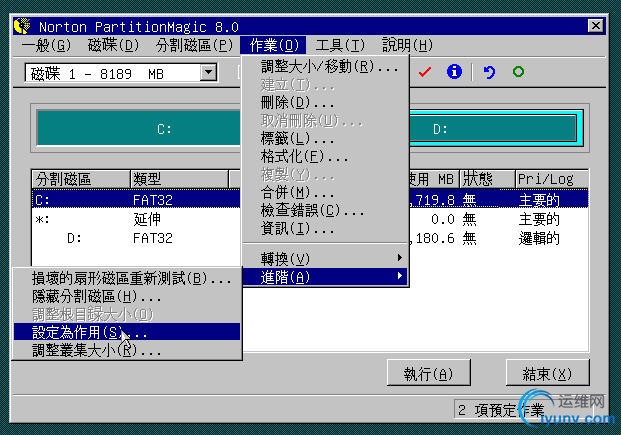This screenshot has height=435, width=621.
Task: Choose 刪除(D) menu item
Action: tap(326, 103)
